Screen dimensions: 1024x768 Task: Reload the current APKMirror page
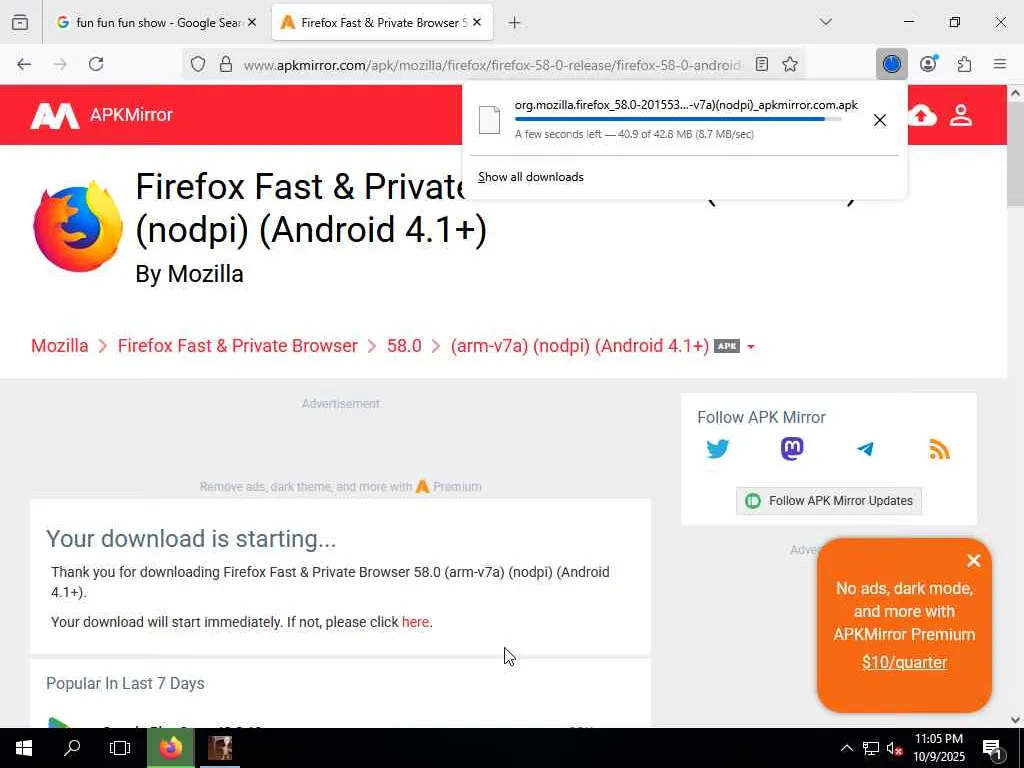pos(96,64)
